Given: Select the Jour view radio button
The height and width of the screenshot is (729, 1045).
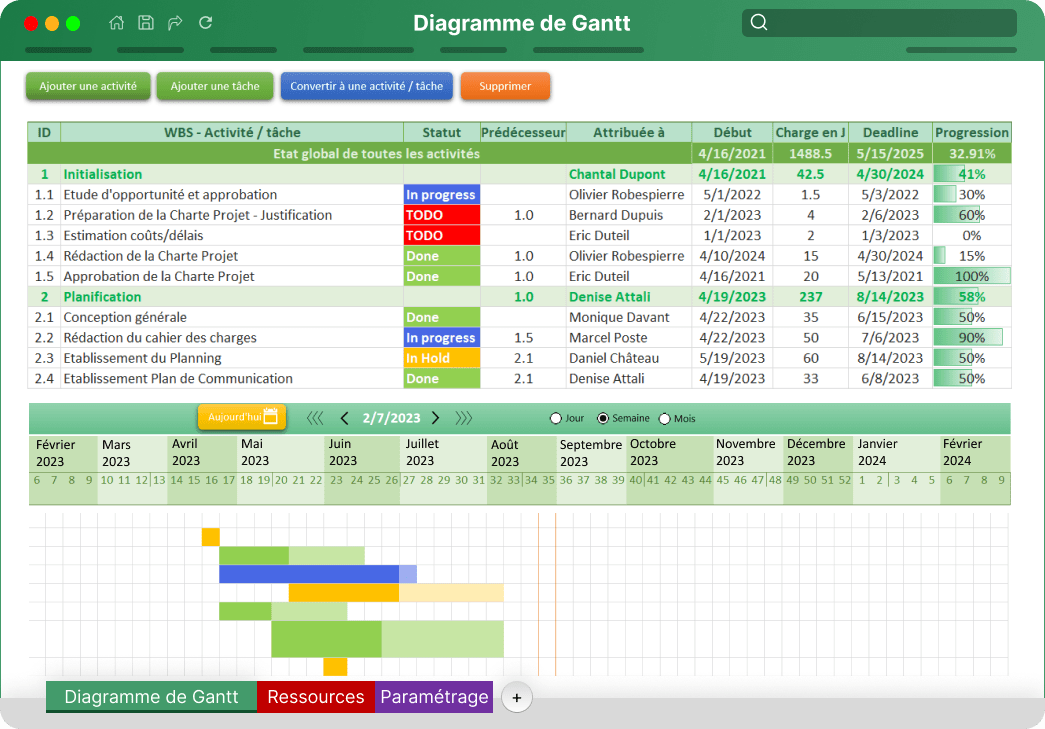Looking at the screenshot, I should [x=555, y=418].
